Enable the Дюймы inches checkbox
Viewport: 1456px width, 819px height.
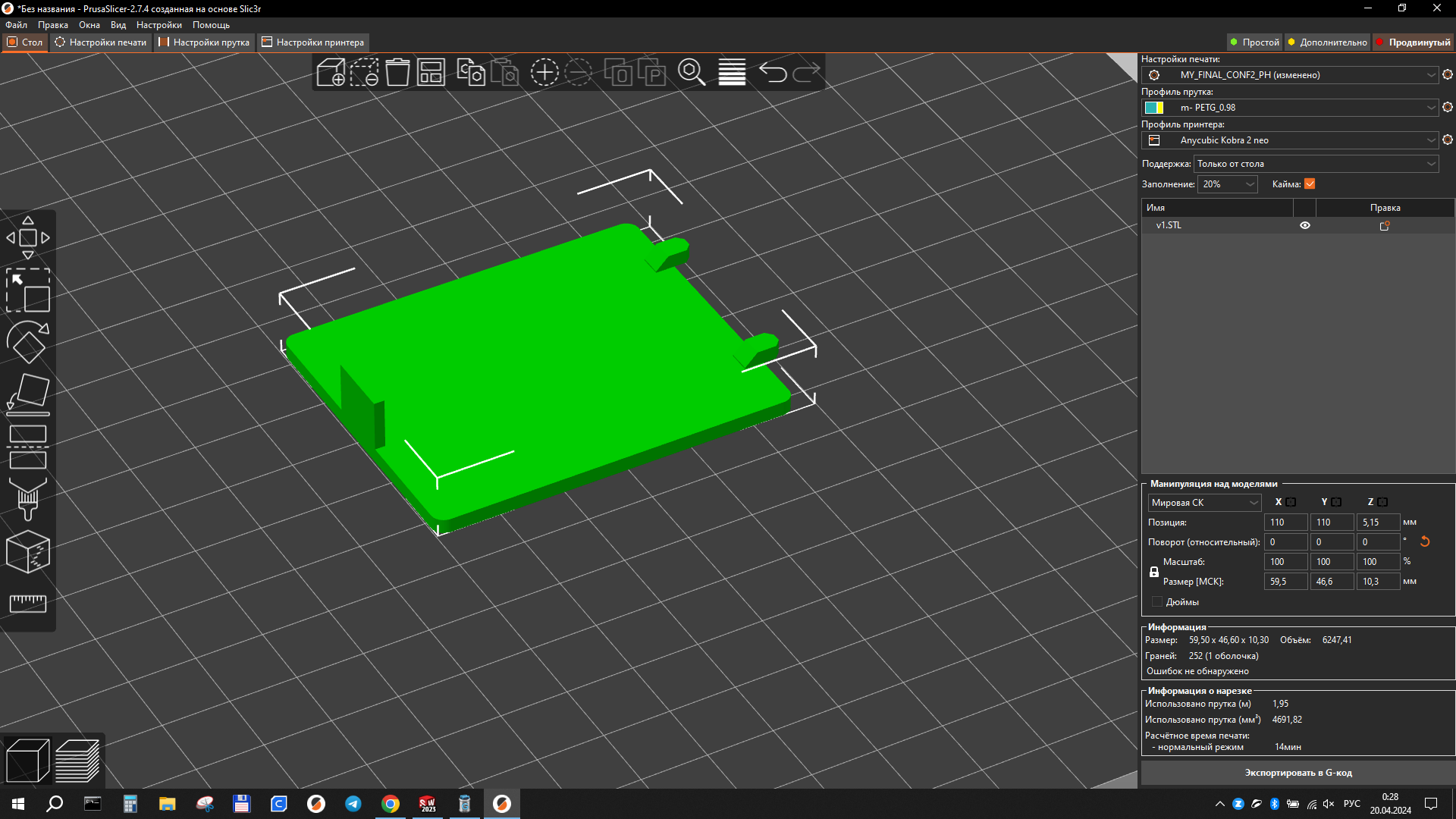coord(1157,602)
